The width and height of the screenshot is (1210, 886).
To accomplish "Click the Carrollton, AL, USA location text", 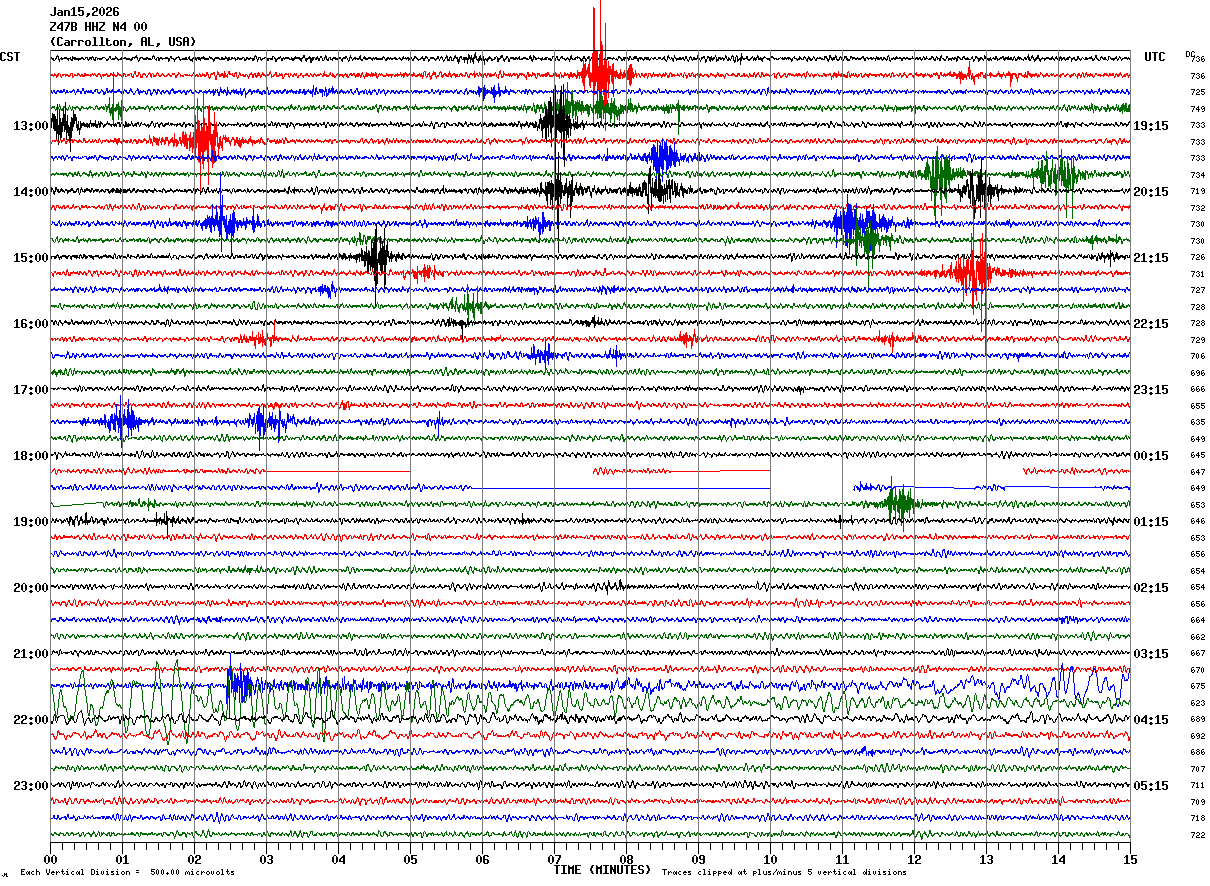I will 123,42.
